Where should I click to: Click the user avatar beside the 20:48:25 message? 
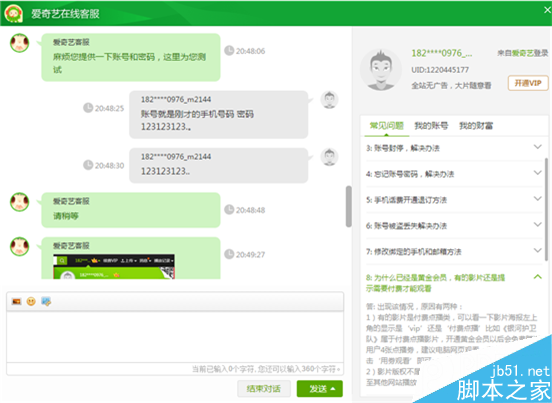pos(330,100)
